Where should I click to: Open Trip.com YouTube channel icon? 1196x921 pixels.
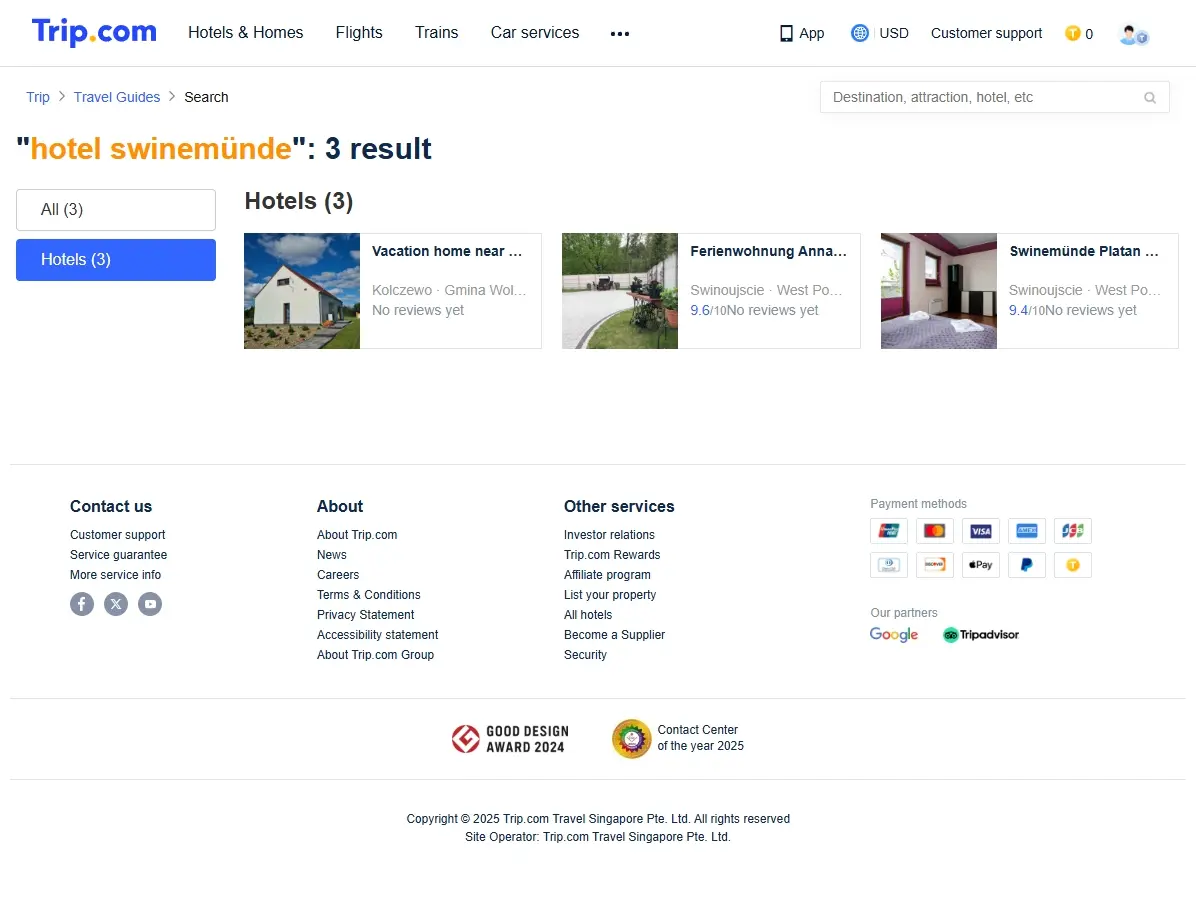pos(150,604)
